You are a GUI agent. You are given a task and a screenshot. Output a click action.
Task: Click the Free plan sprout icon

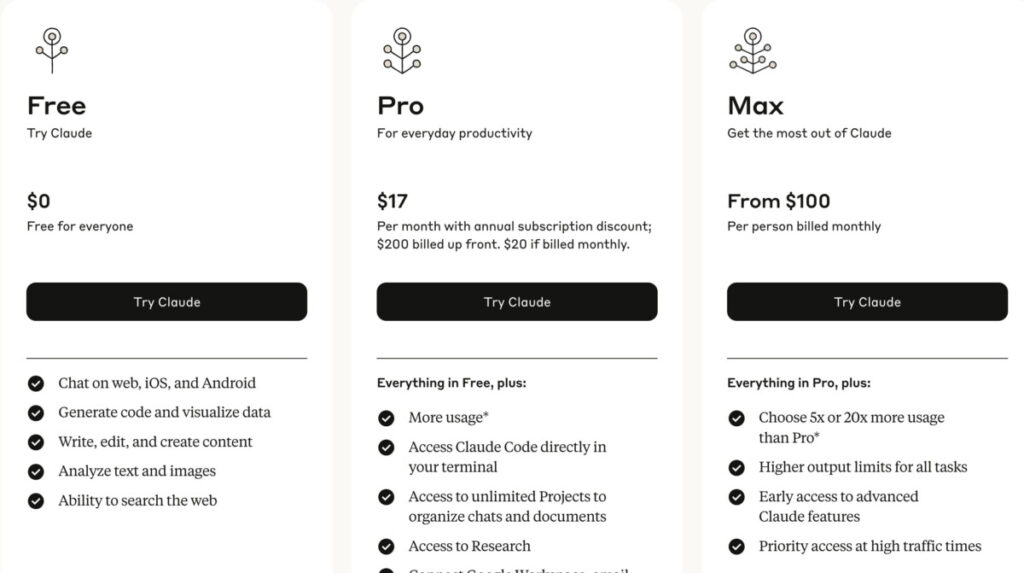[52, 50]
